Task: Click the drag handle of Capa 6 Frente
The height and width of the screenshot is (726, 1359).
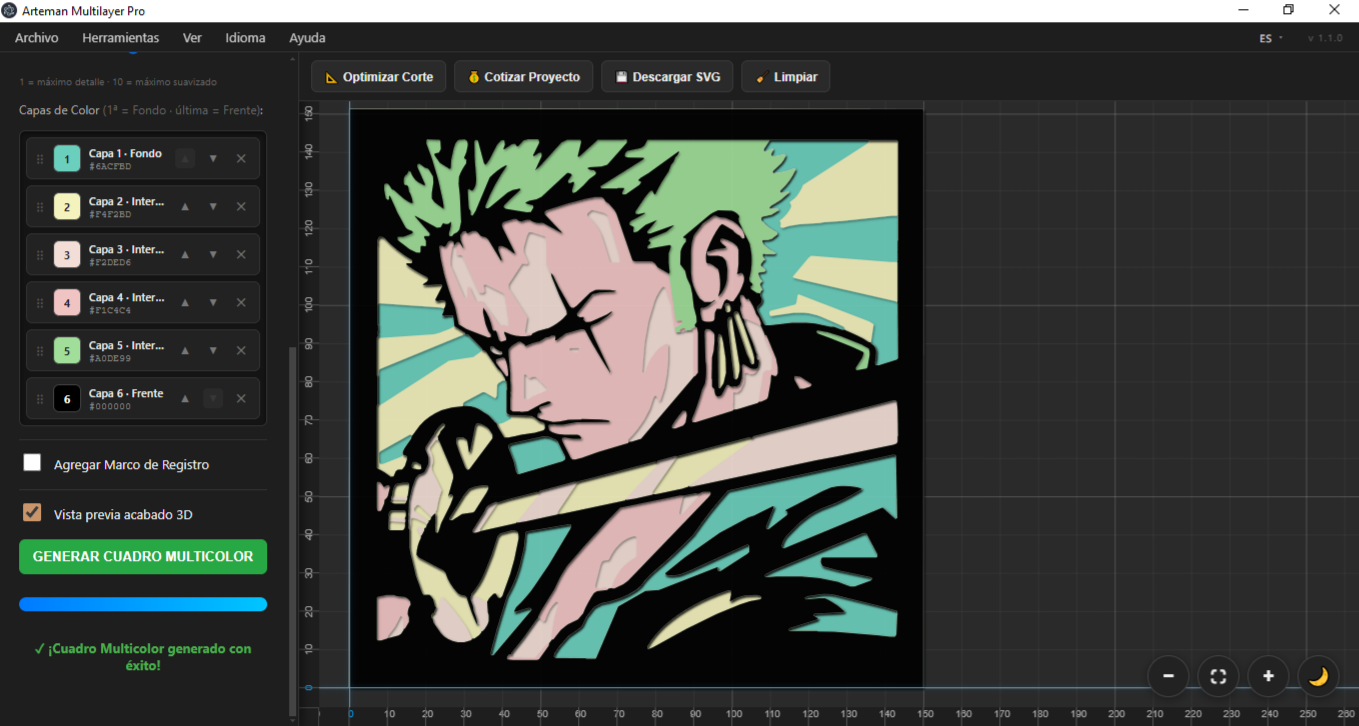Action: (40, 398)
